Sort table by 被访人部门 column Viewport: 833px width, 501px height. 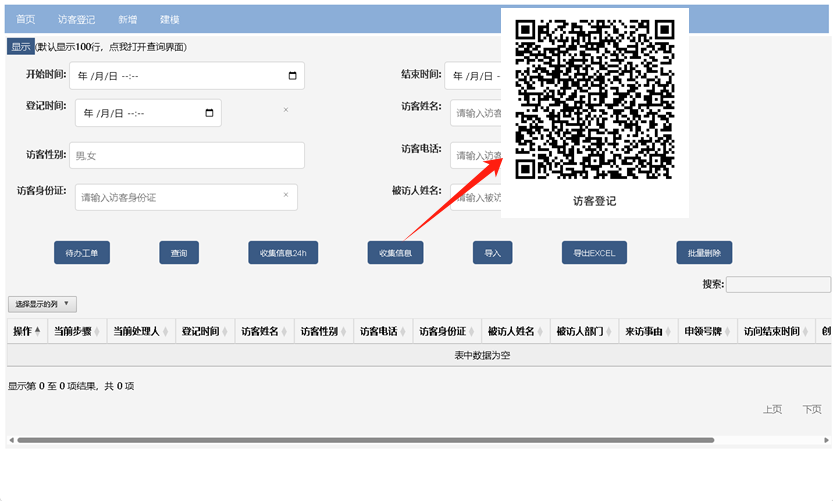(x=585, y=332)
